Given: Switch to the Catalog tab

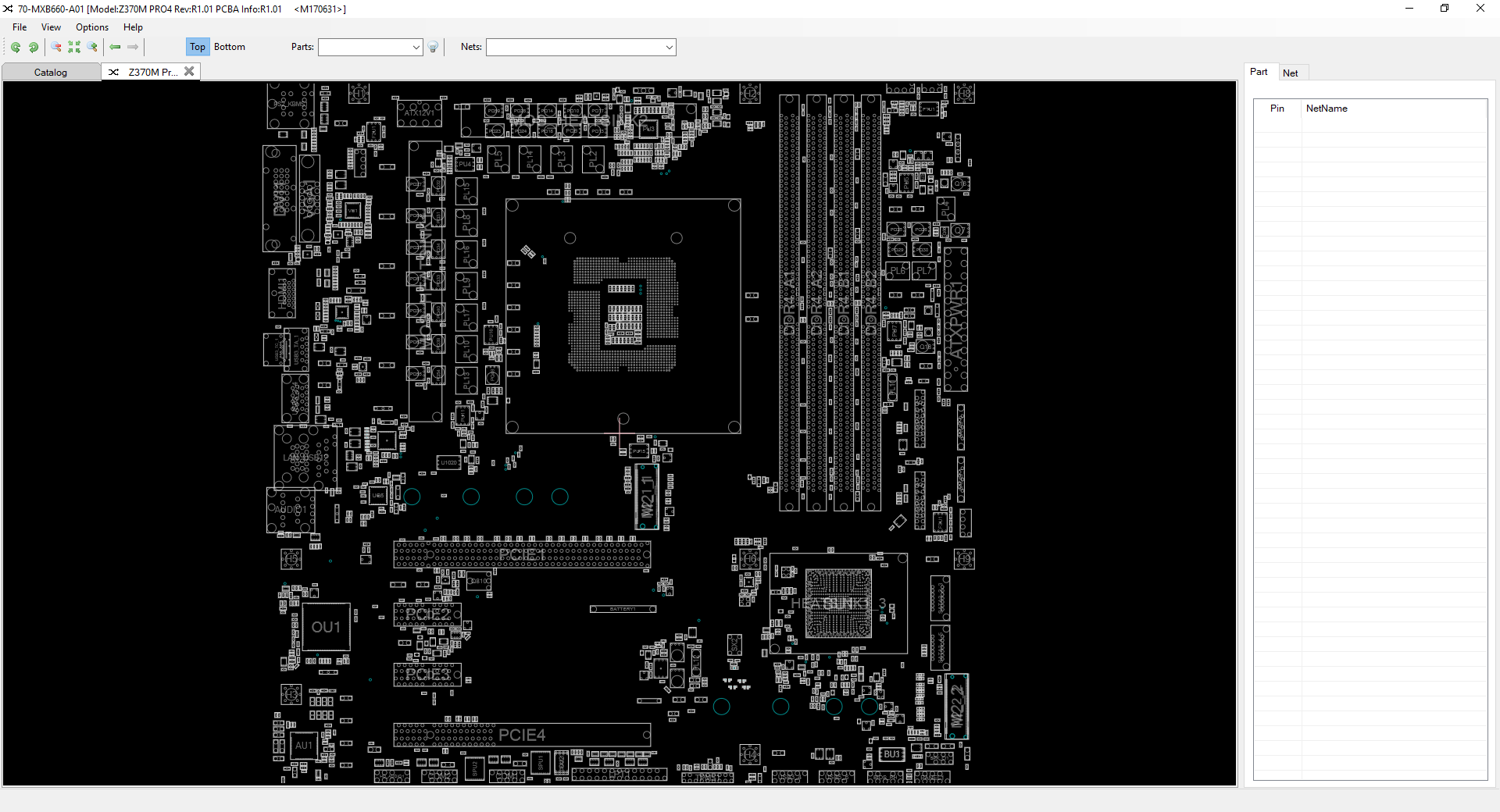Looking at the screenshot, I should tap(51, 73).
